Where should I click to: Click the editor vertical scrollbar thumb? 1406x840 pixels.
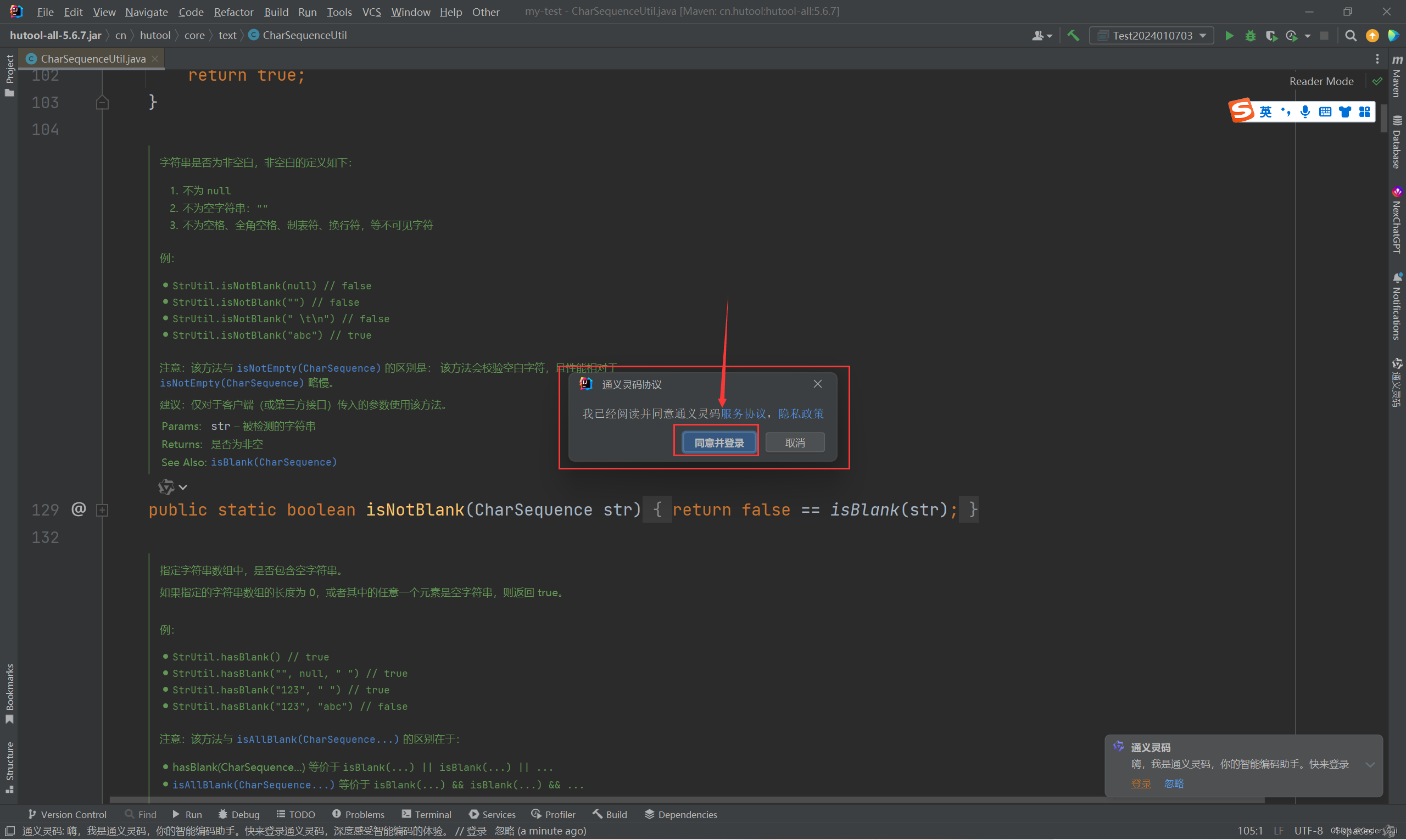coord(1383,119)
